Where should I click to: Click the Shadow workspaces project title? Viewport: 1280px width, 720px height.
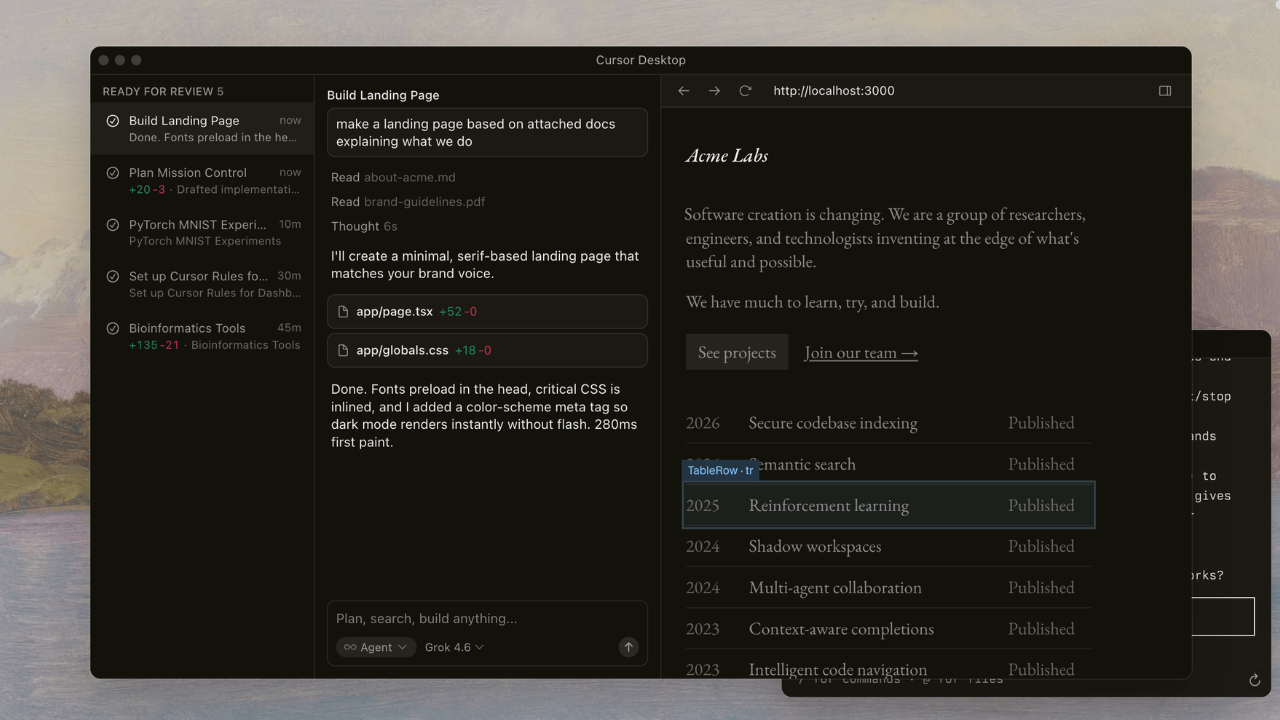(815, 546)
